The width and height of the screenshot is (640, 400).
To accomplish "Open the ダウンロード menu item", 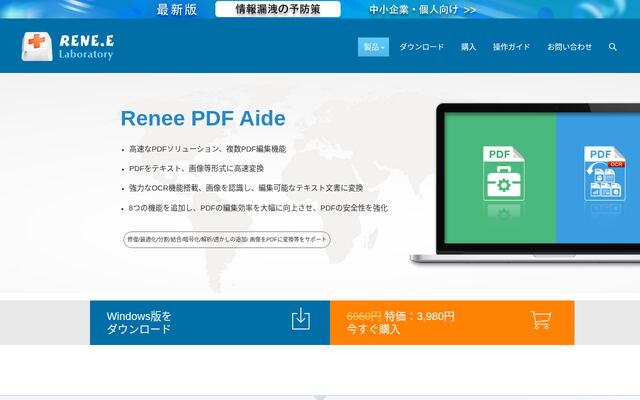I will coord(421,47).
